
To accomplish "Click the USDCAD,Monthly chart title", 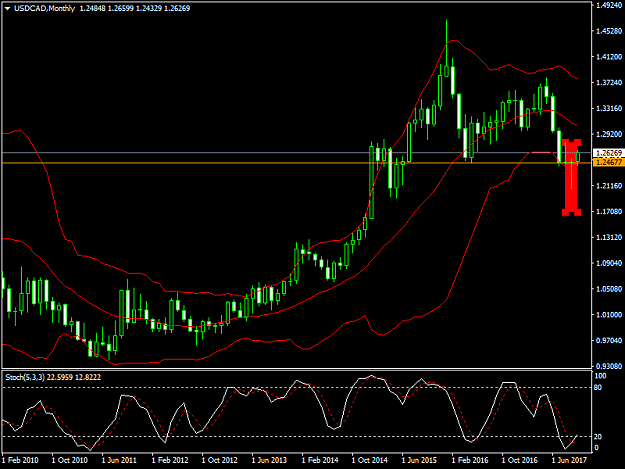I will coord(44,8).
